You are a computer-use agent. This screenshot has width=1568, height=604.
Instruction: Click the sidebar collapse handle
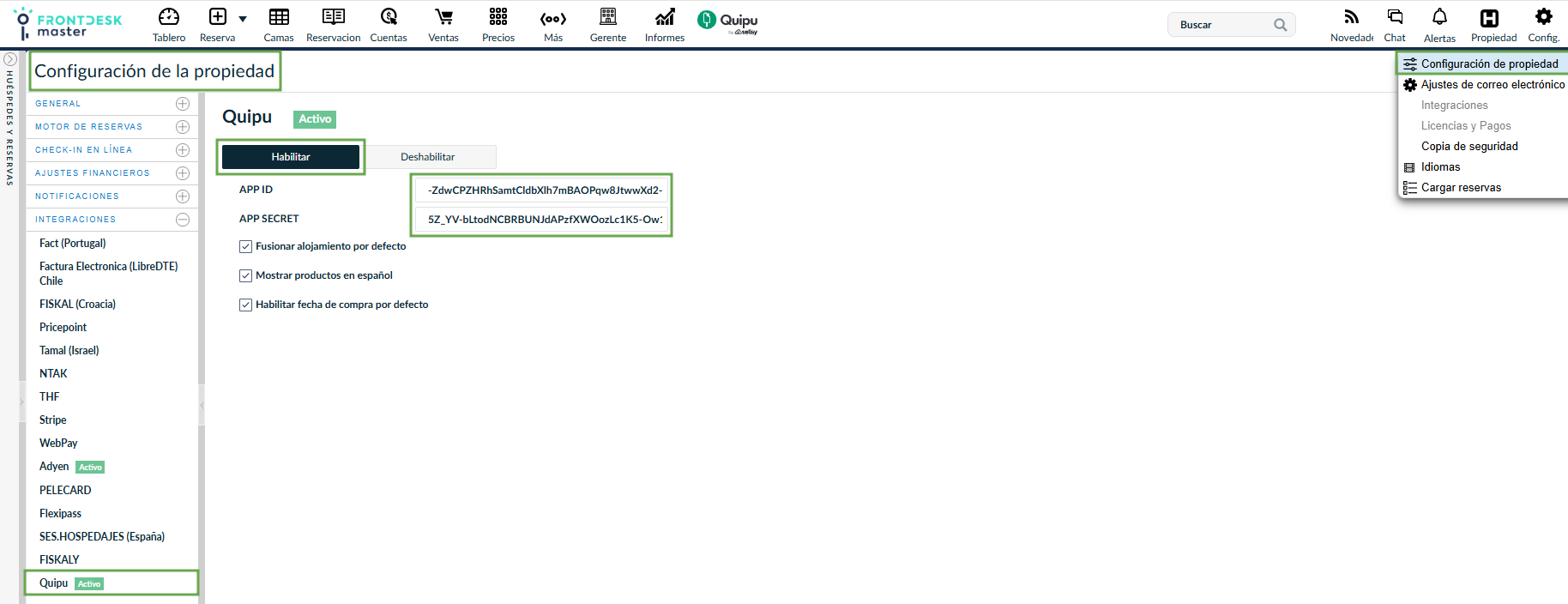pos(202,404)
